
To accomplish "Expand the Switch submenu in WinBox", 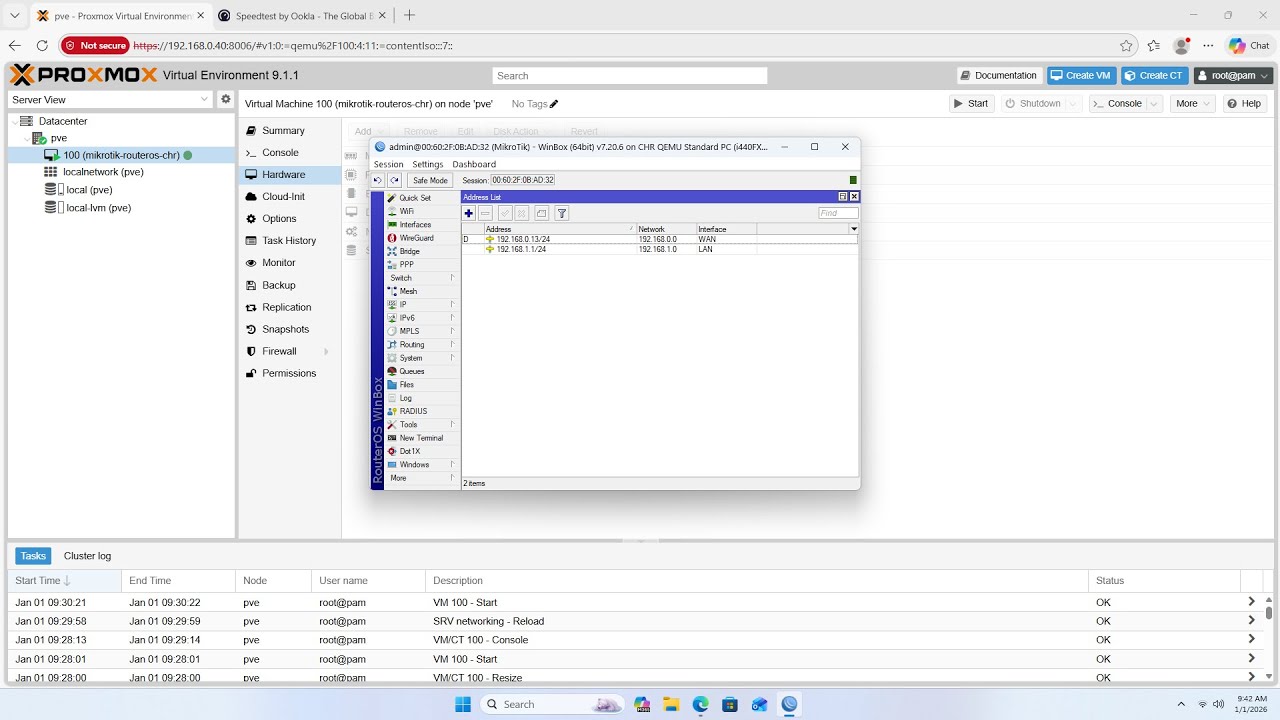I will click(422, 278).
